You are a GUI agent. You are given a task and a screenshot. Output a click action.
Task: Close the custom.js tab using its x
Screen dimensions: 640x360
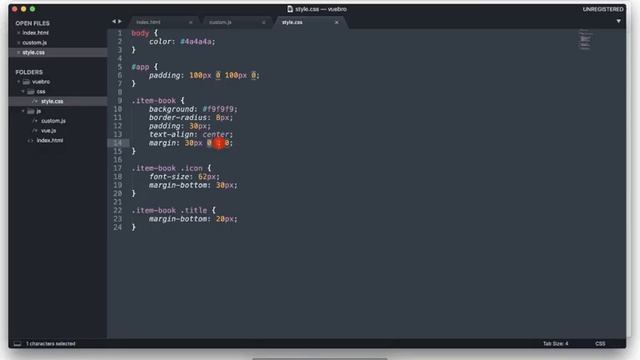tap(264, 22)
